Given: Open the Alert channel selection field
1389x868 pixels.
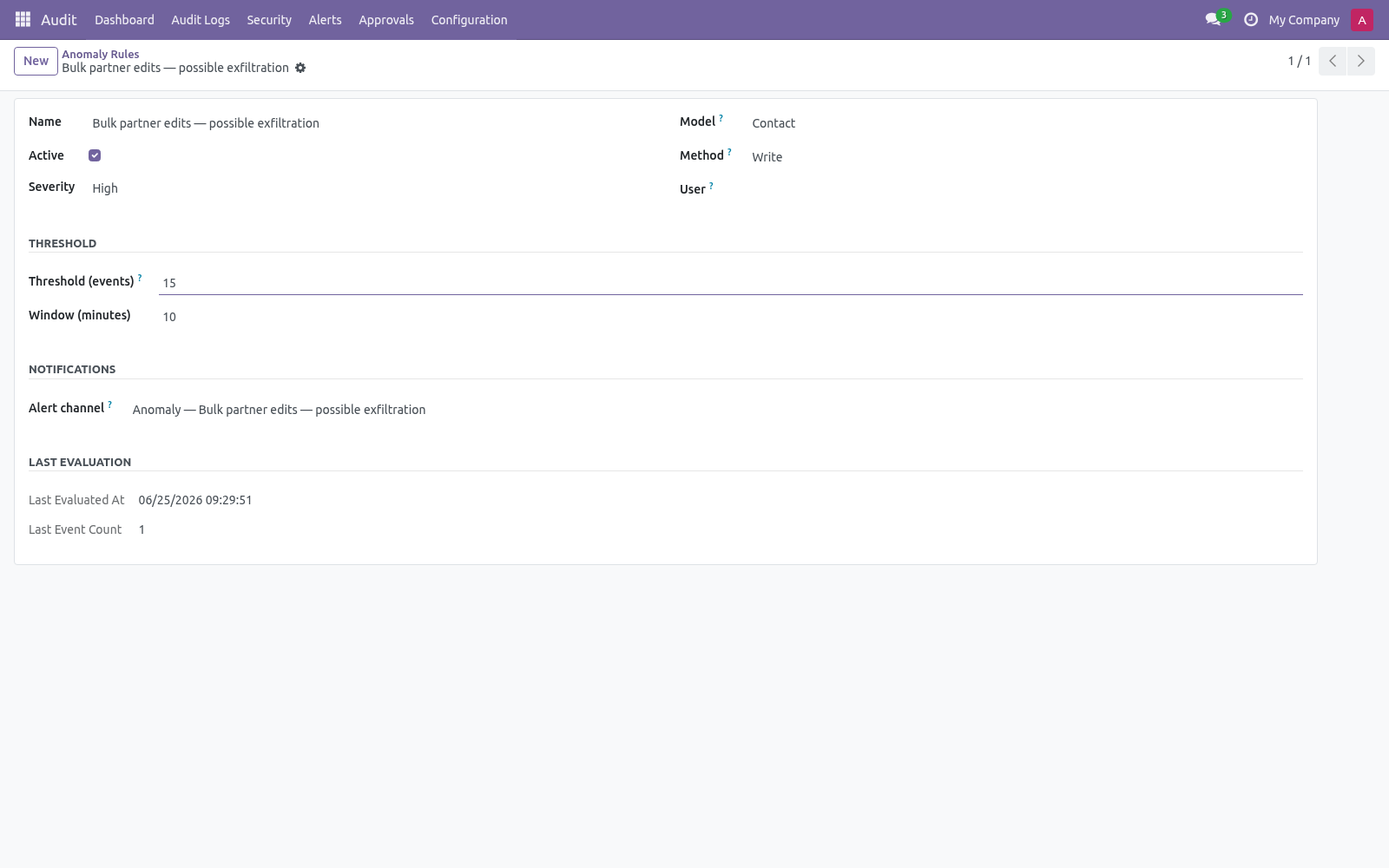Looking at the screenshot, I should coord(716,410).
